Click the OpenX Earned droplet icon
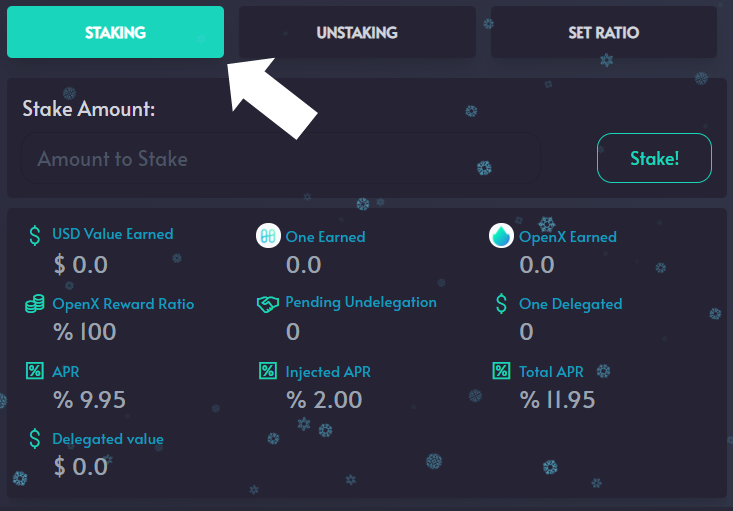The image size is (733, 511). click(x=501, y=236)
